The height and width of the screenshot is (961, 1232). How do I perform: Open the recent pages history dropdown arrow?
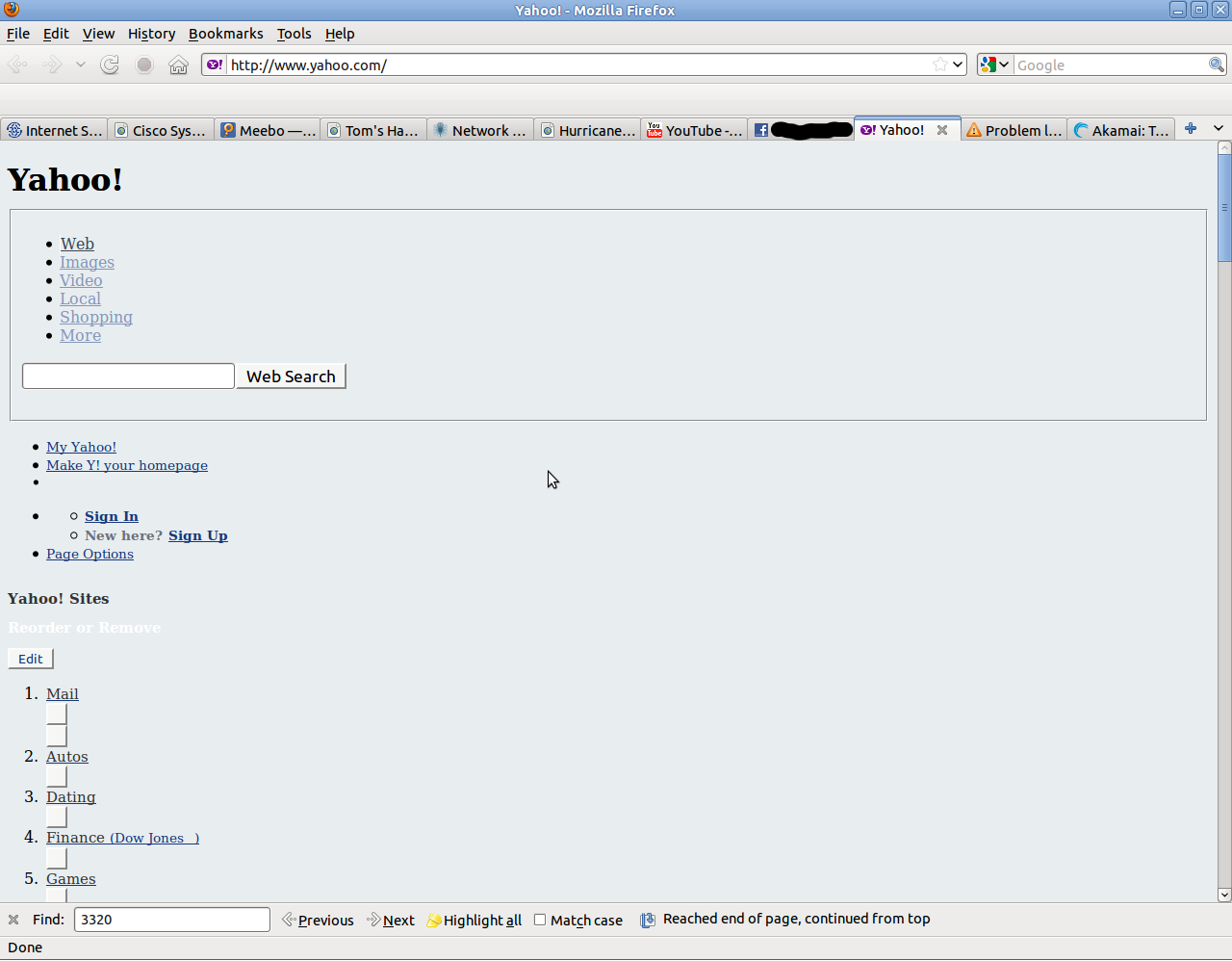(81, 65)
